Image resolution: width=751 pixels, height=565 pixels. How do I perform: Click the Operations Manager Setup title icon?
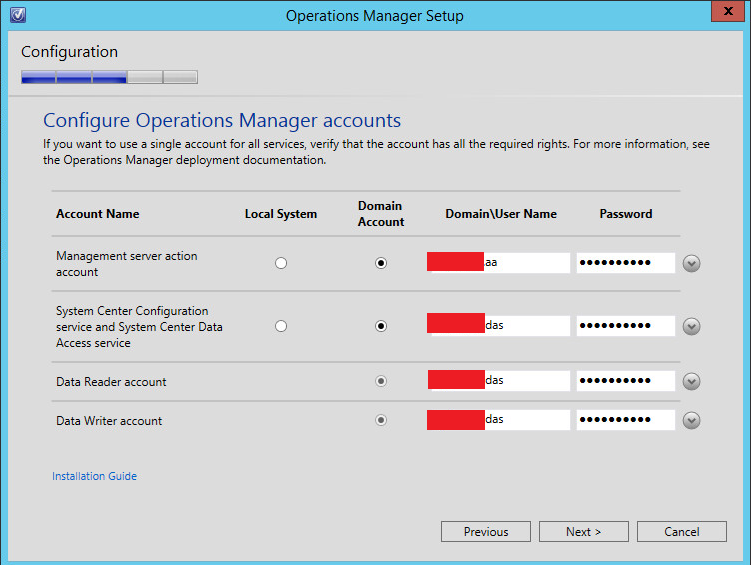[x=18, y=15]
